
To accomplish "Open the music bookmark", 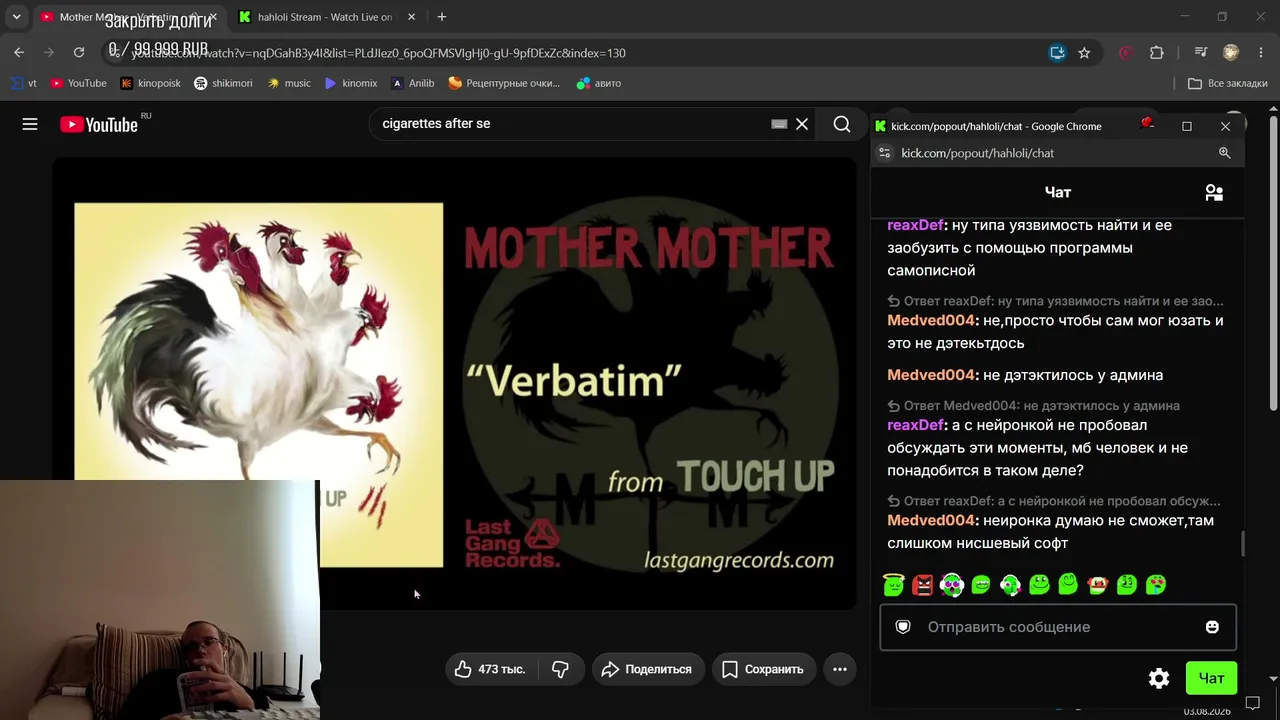I will (x=289, y=83).
